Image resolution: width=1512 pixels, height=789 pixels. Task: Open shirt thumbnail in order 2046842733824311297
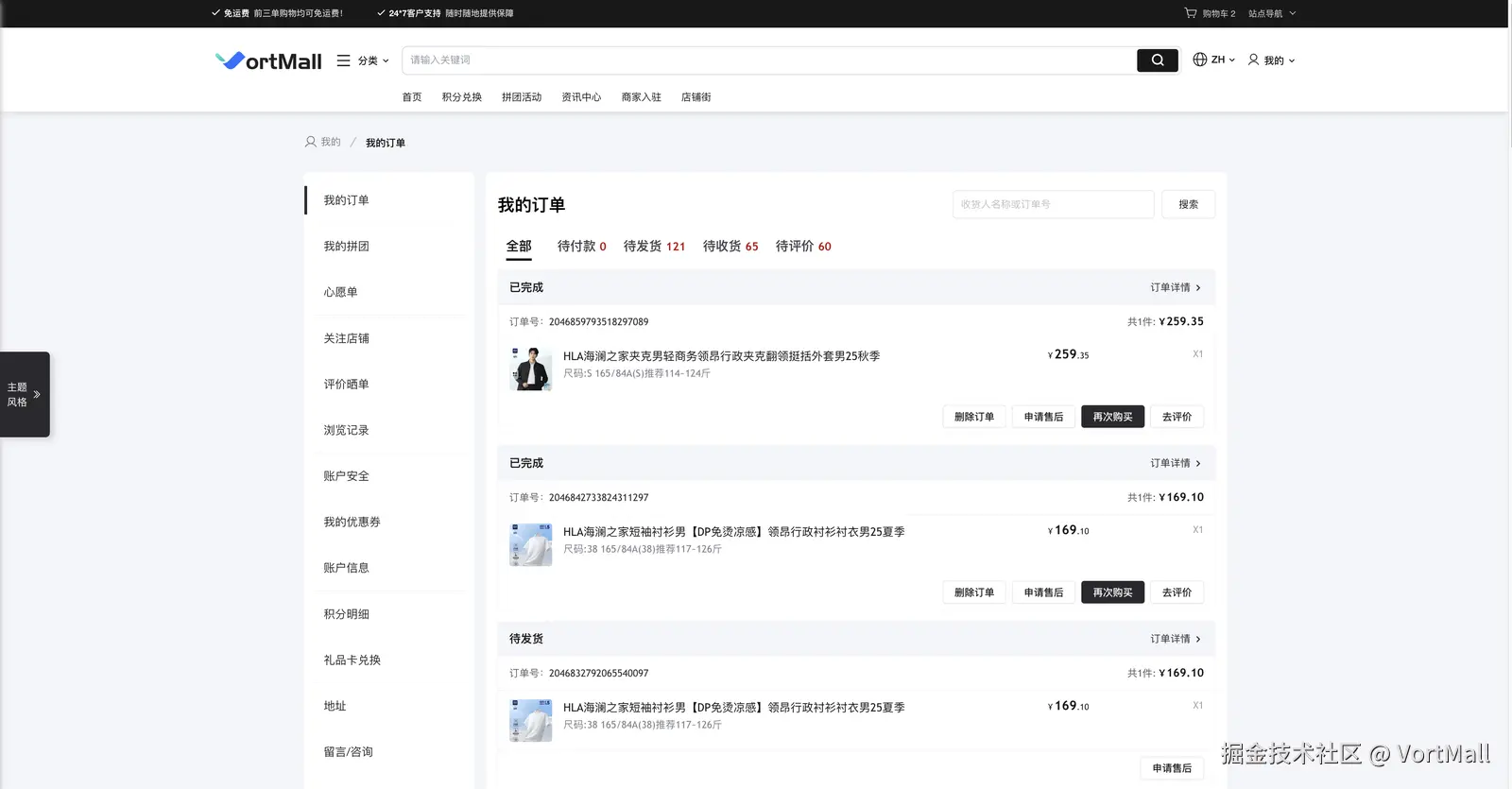click(530, 544)
